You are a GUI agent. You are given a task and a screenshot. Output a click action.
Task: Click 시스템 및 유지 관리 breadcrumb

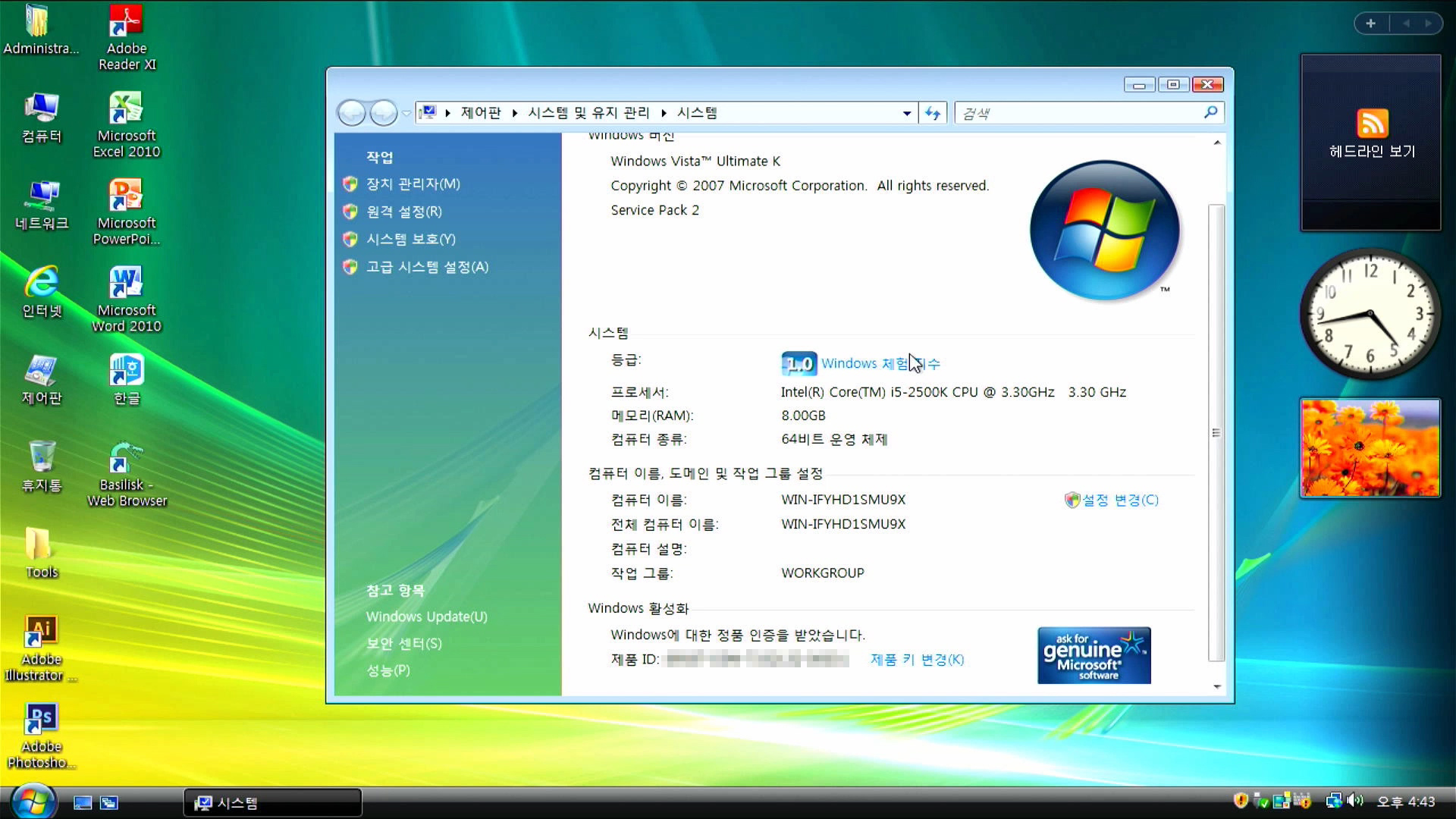(x=588, y=113)
